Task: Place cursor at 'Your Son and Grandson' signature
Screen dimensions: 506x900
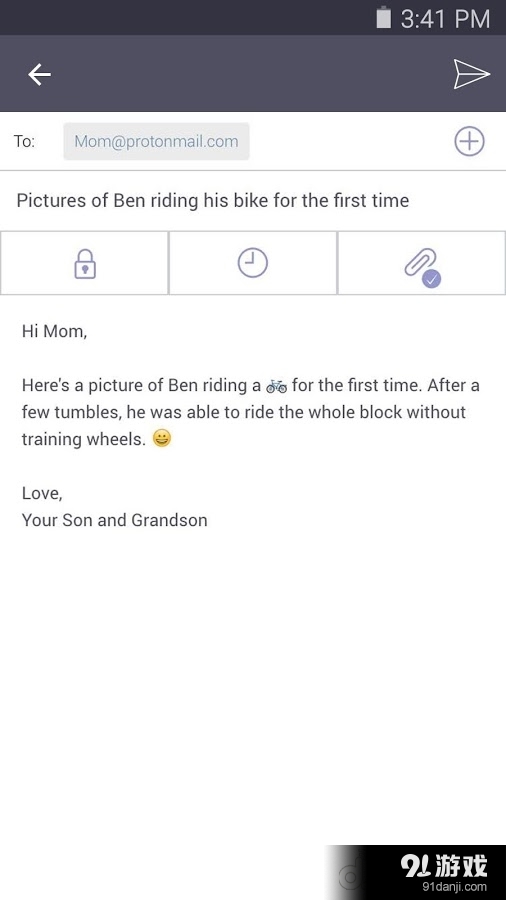Action: click(x=115, y=520)
